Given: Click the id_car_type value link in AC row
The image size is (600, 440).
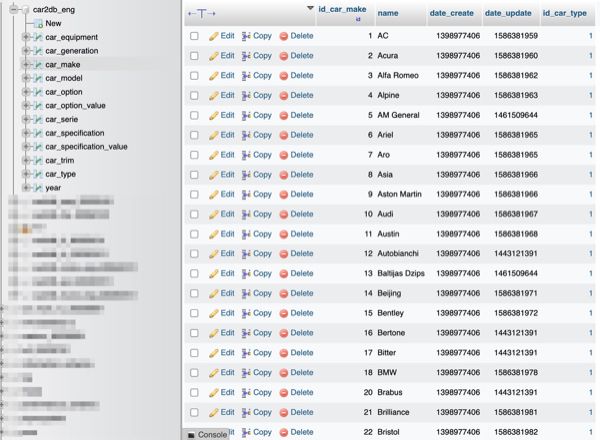Looking at the screenshot, I should point(590,36).
